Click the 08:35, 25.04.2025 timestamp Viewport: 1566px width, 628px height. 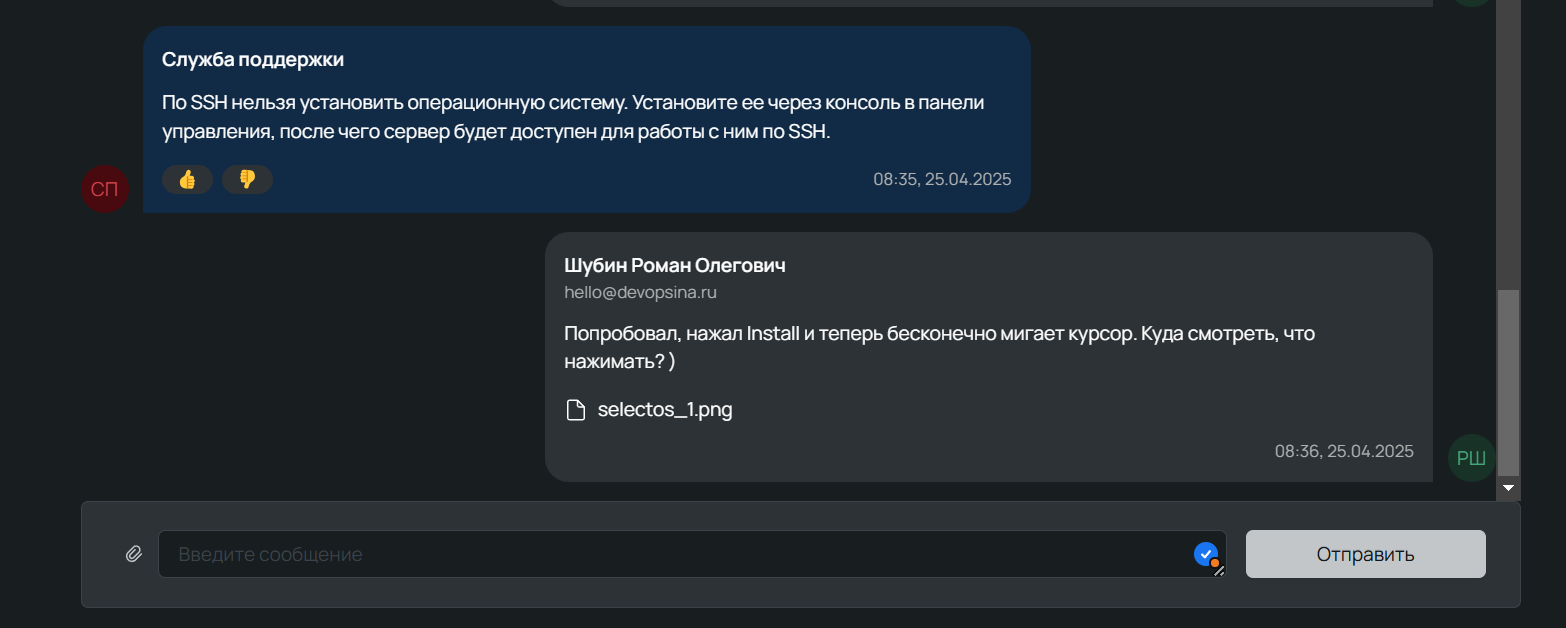click(x=942, y=180)
